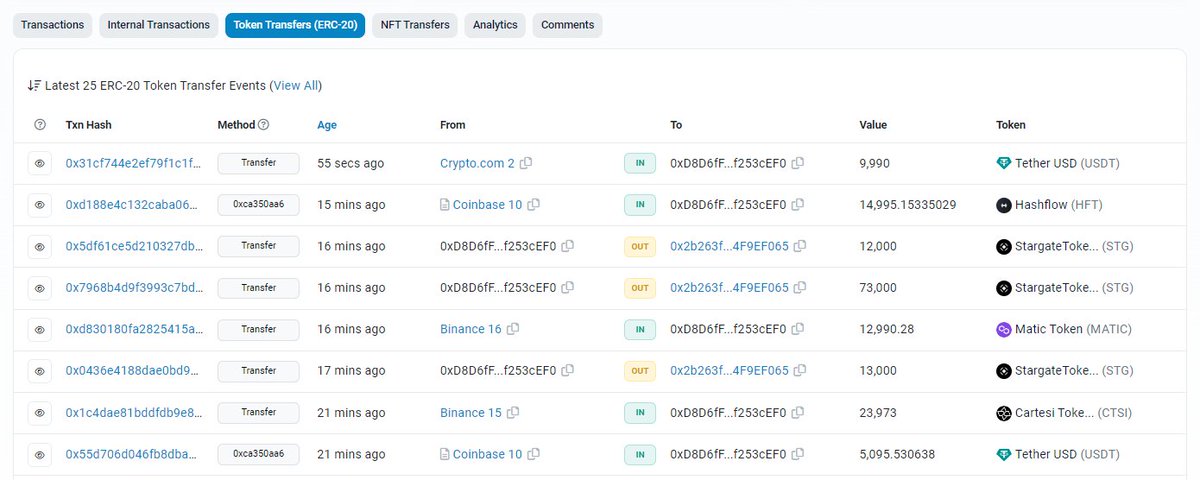Open txn hash 0x1c4dae81bddfdb9e8

pyautogui.click(x=134, y=413)
